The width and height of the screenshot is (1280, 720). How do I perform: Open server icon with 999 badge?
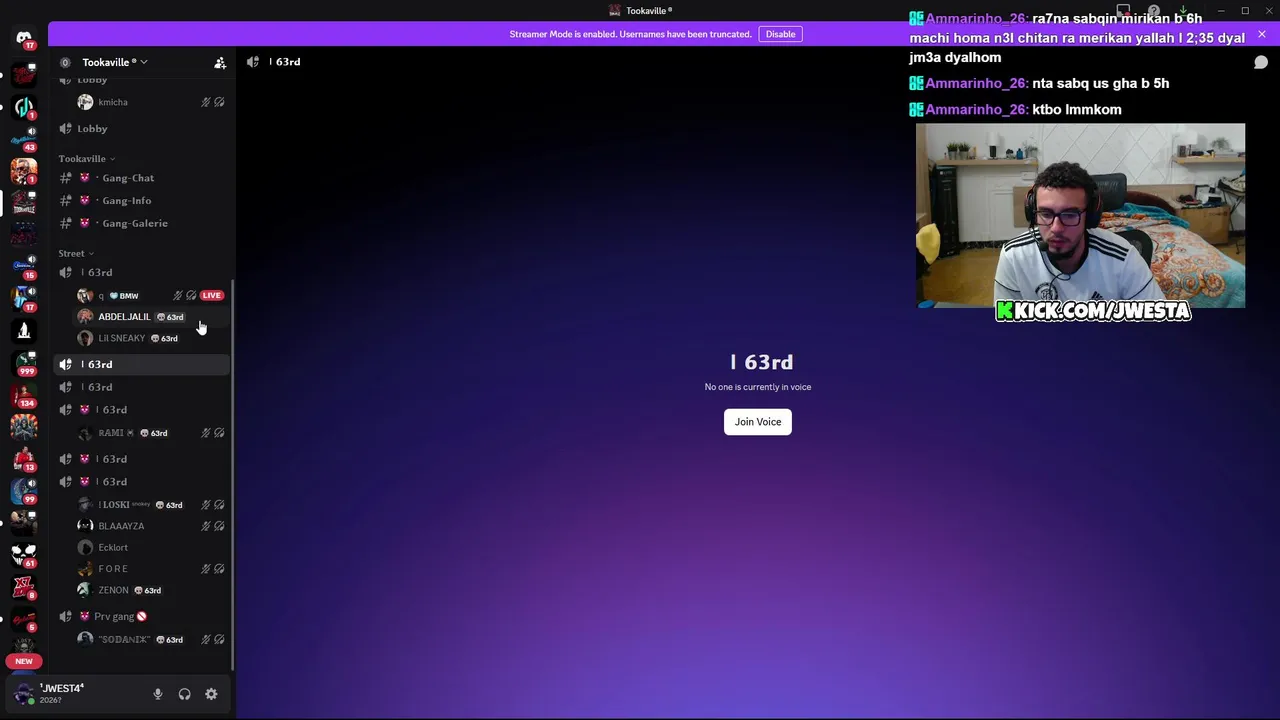pyautogui.click(x=24, y=362)
